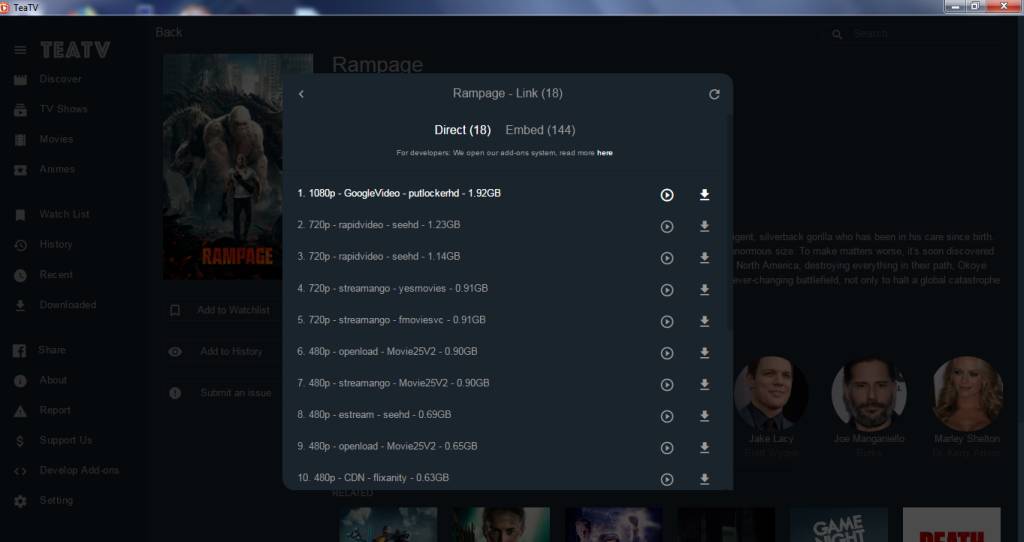Download link 8 estream seehd
Viewport: 1024px width, 542px height.
[x=705, y=416]
